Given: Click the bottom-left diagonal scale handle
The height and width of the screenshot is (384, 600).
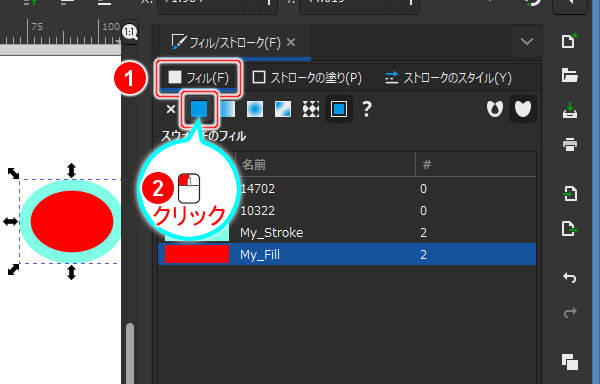Looking at the screenshot, I should tap(13, 269).
